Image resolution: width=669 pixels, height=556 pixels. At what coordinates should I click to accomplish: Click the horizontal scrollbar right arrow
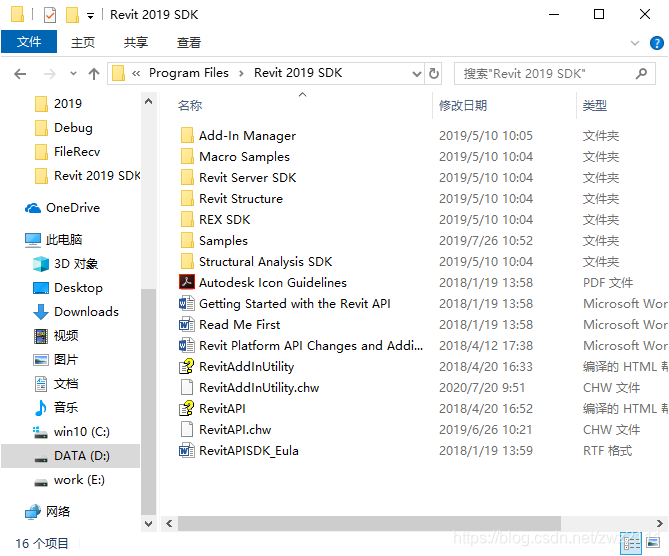660,523
